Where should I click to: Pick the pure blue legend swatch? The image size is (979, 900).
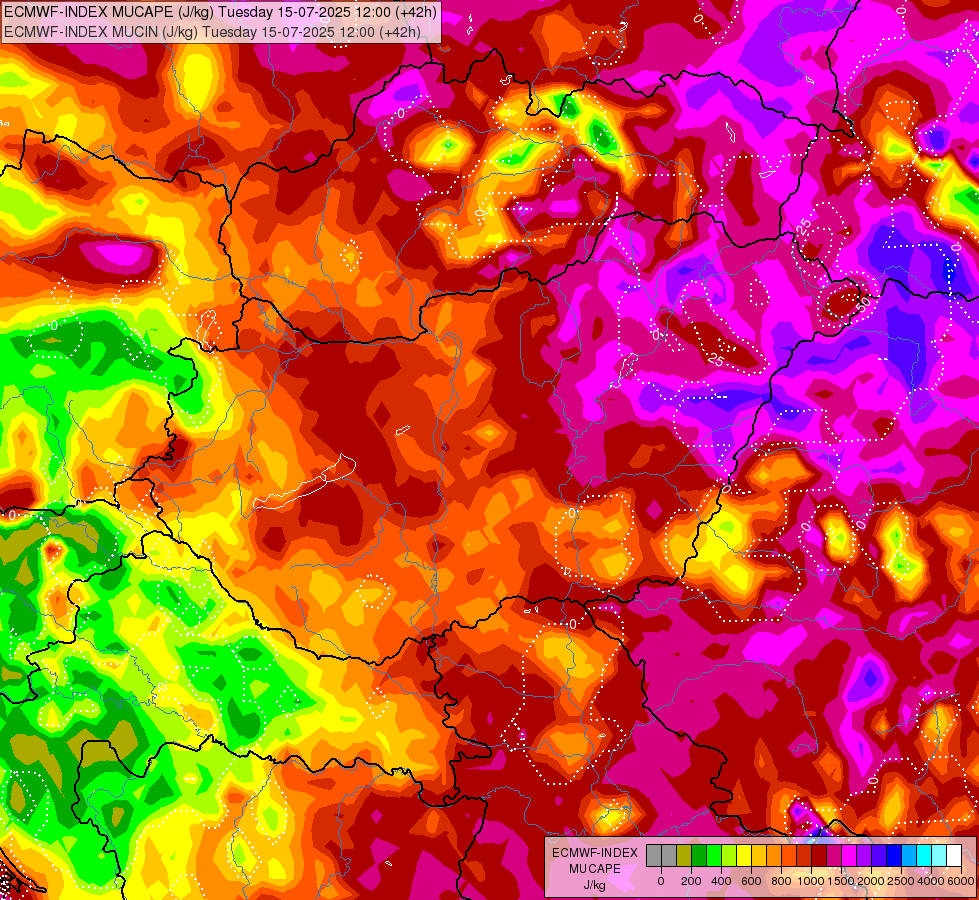pos(894,855)
